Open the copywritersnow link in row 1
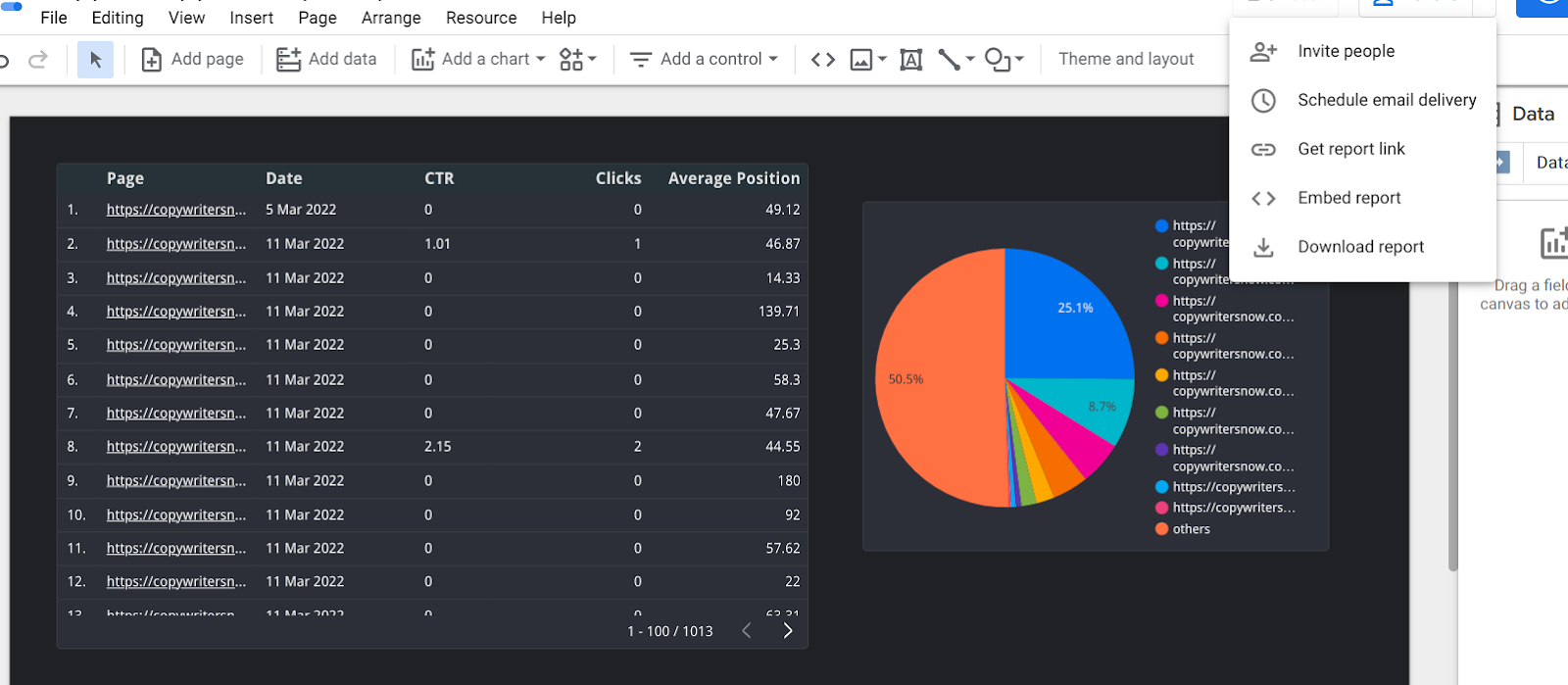This screenshot has height=685, width=1568. pos(176,210)
